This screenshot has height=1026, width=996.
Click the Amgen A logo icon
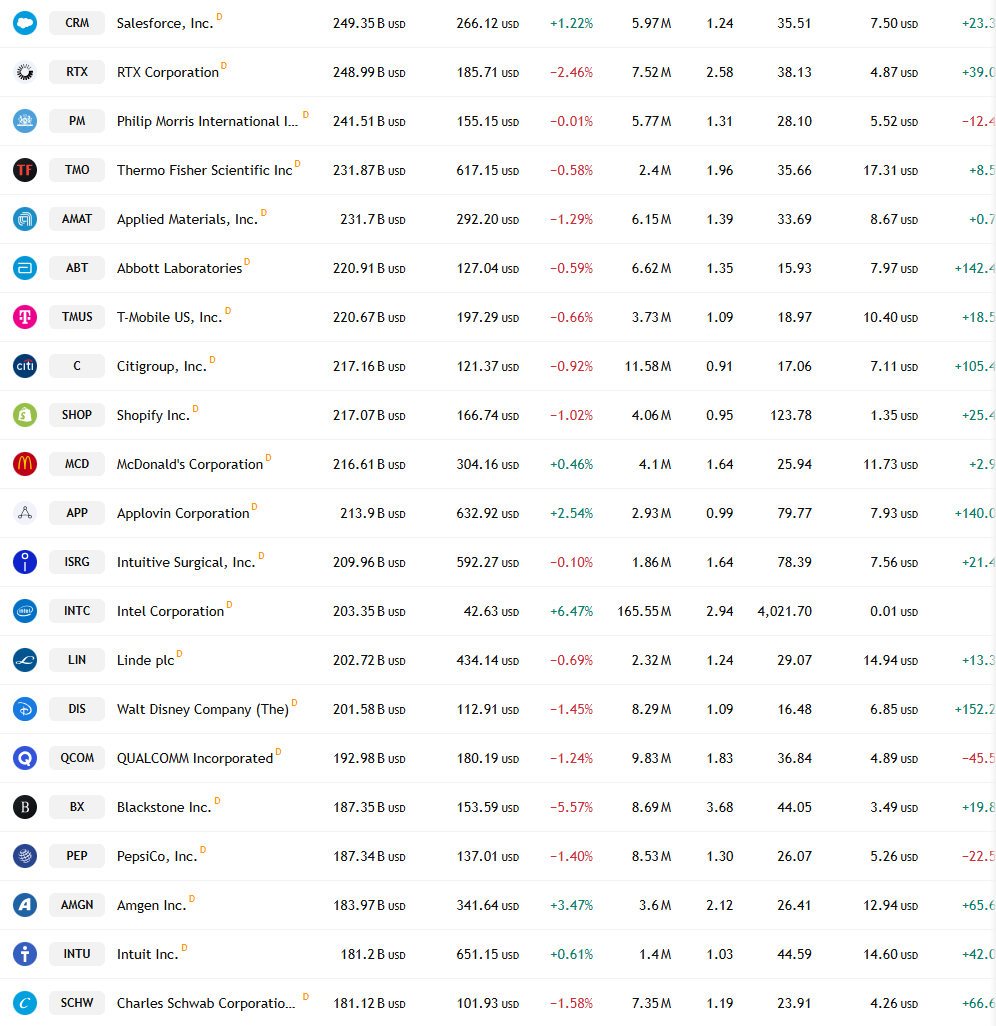25,905
